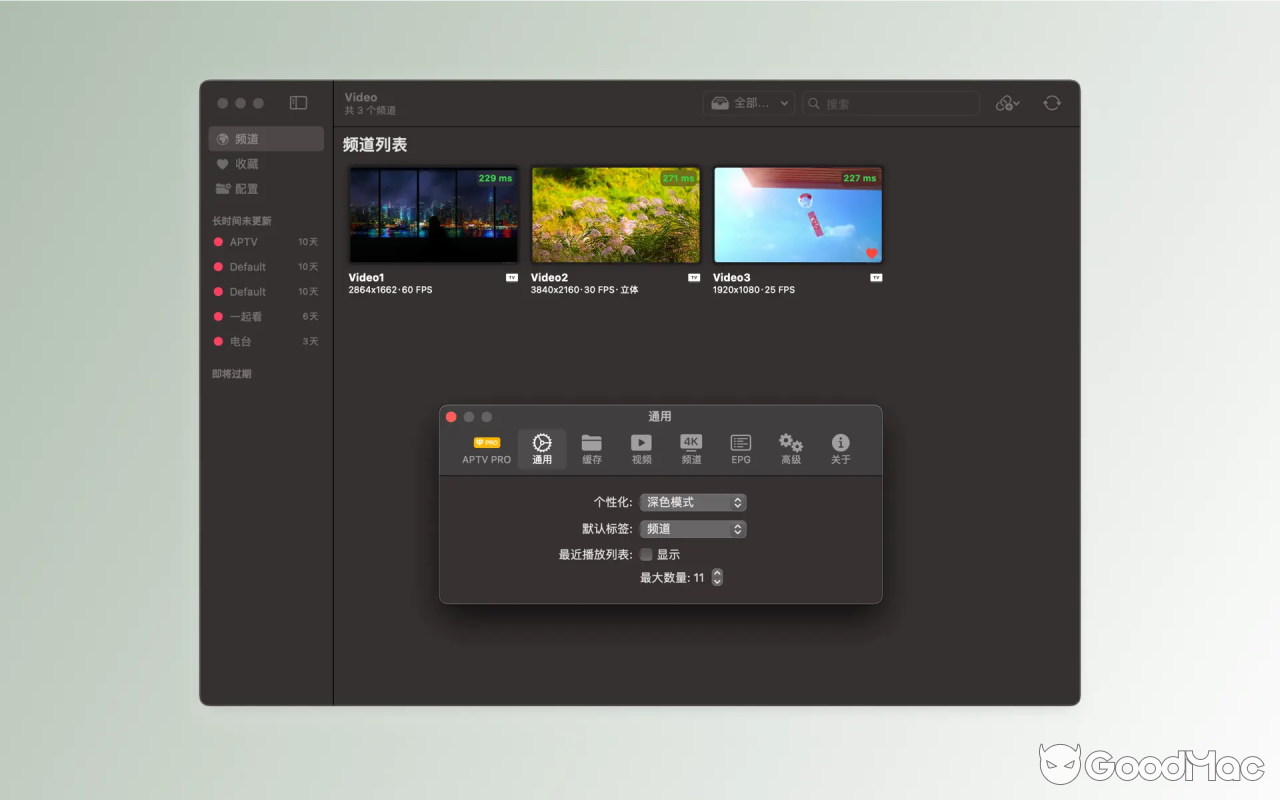Open the 4K 频道 settings pane
Screen dimensions: 1280x800
[691, 448]
